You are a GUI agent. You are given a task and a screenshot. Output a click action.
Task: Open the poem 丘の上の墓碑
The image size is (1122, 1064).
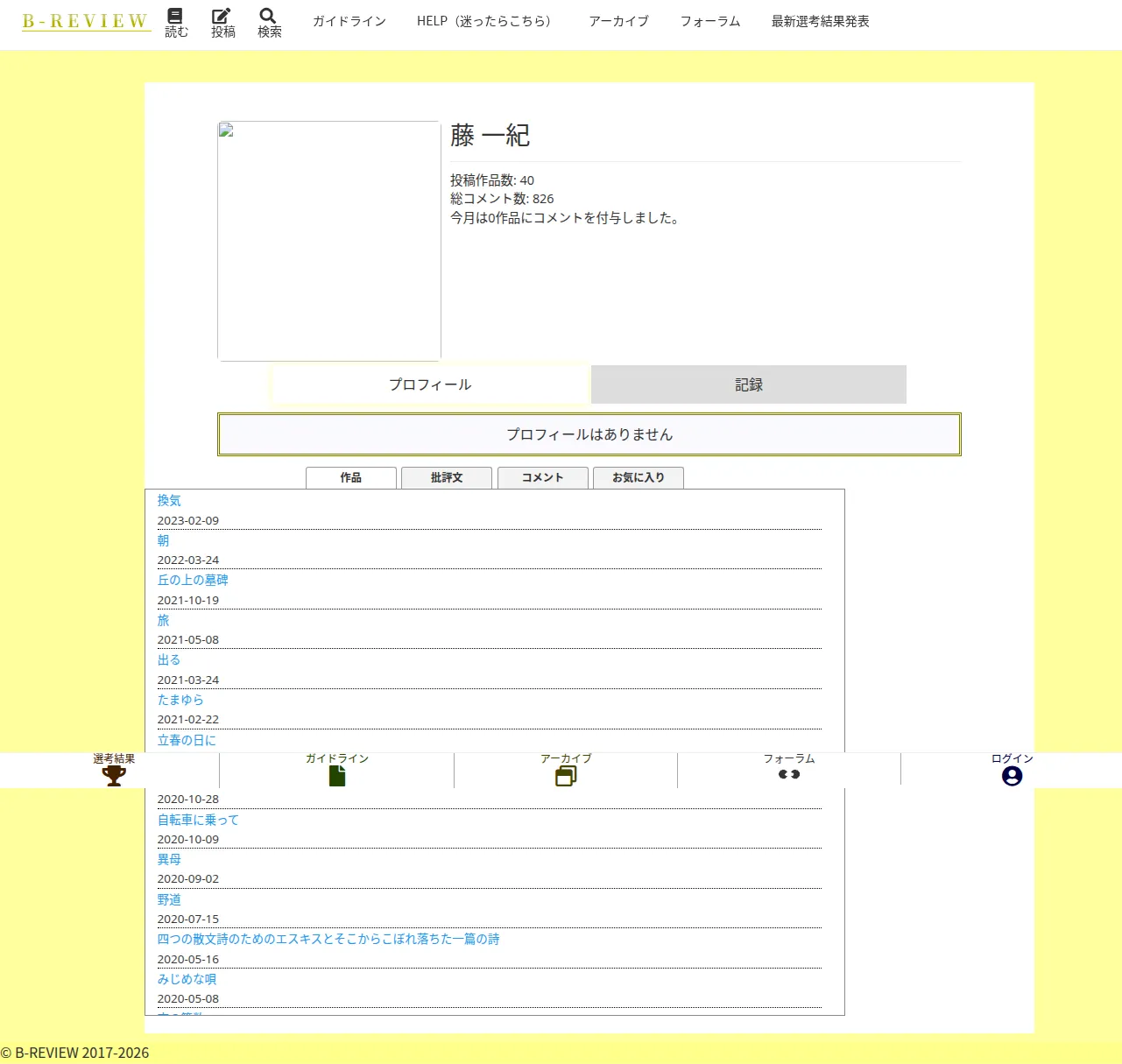click(193, 580)
